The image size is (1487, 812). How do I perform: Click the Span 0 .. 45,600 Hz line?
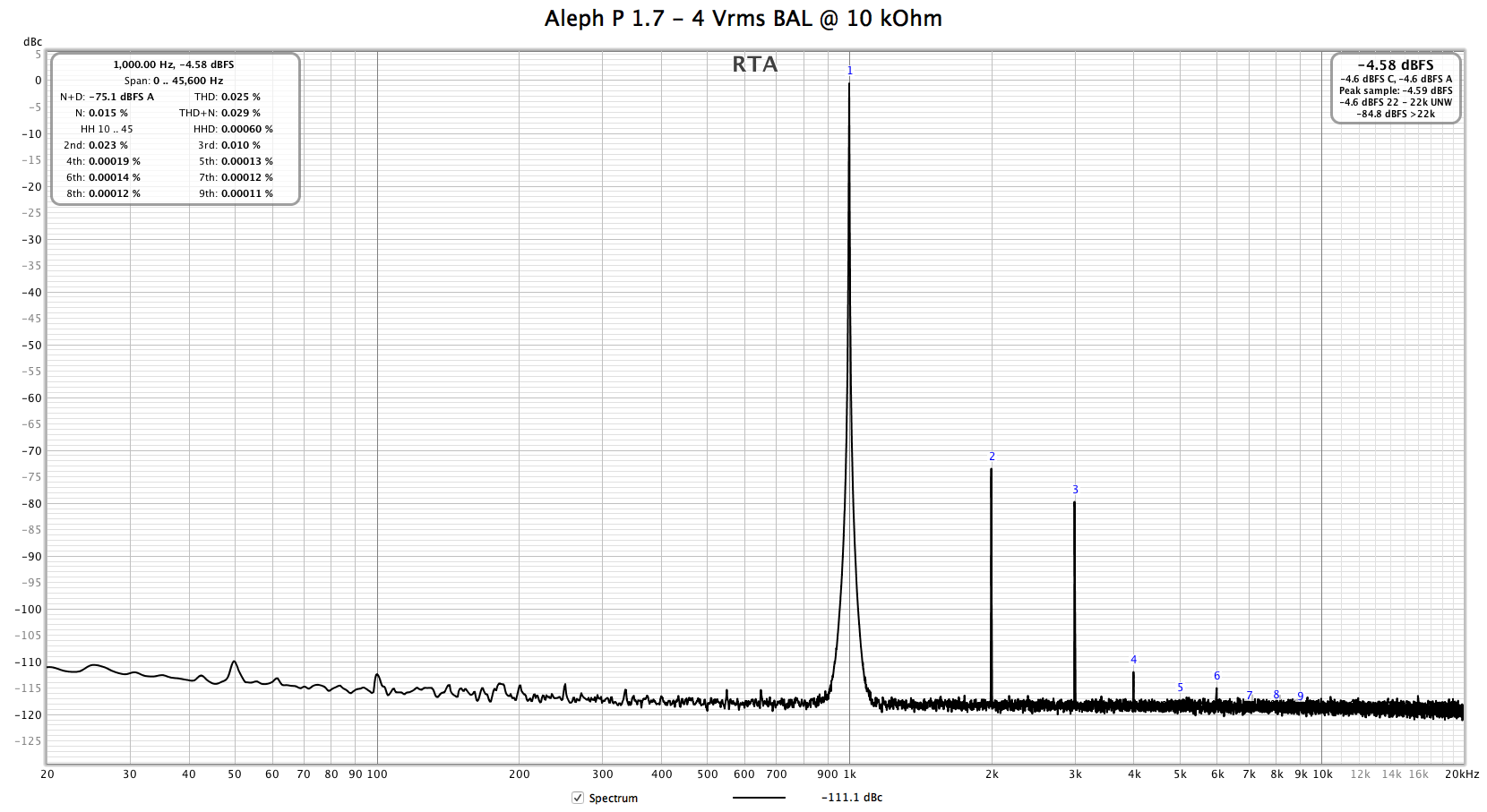174,81
